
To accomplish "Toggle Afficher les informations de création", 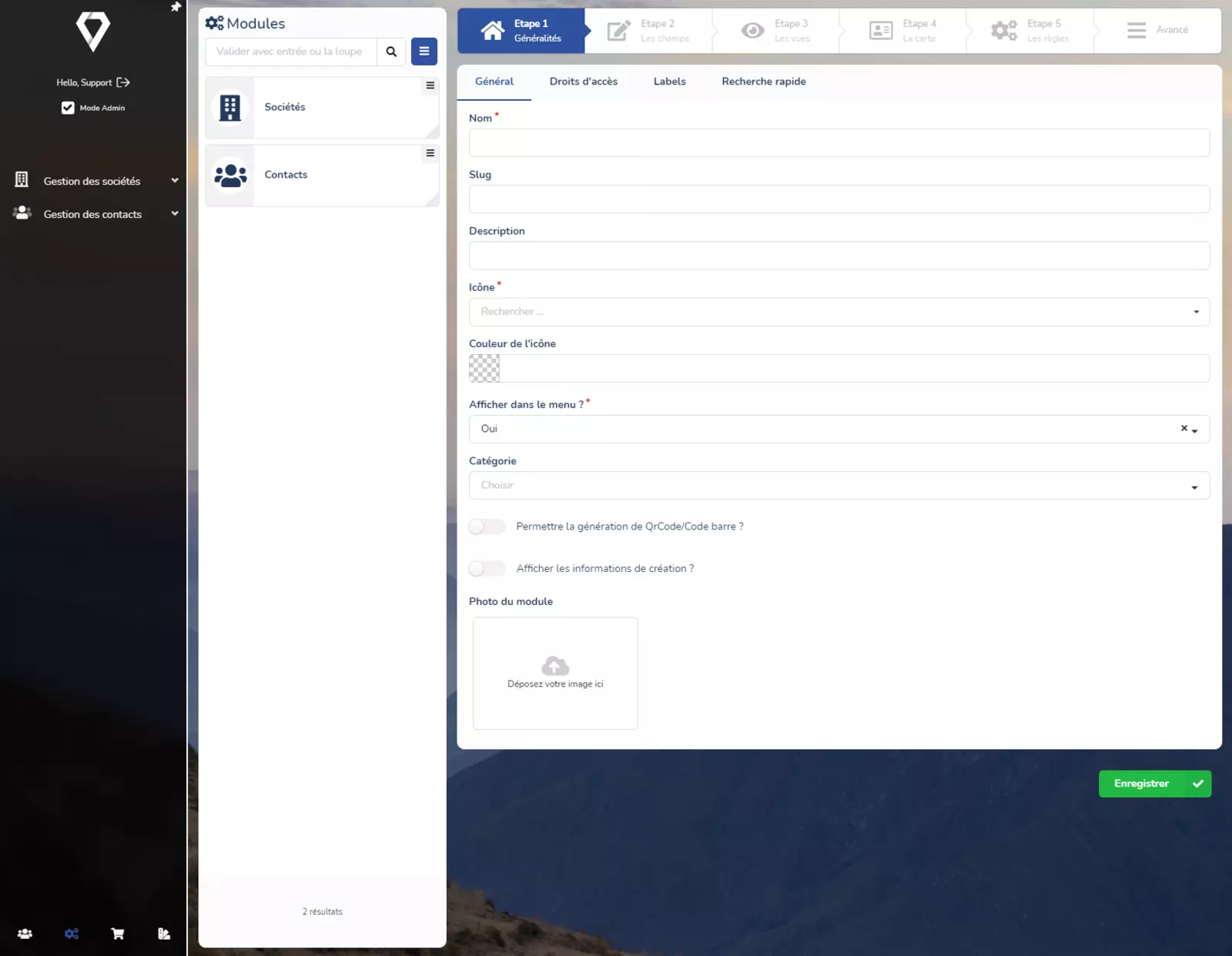I will point(487,569).
